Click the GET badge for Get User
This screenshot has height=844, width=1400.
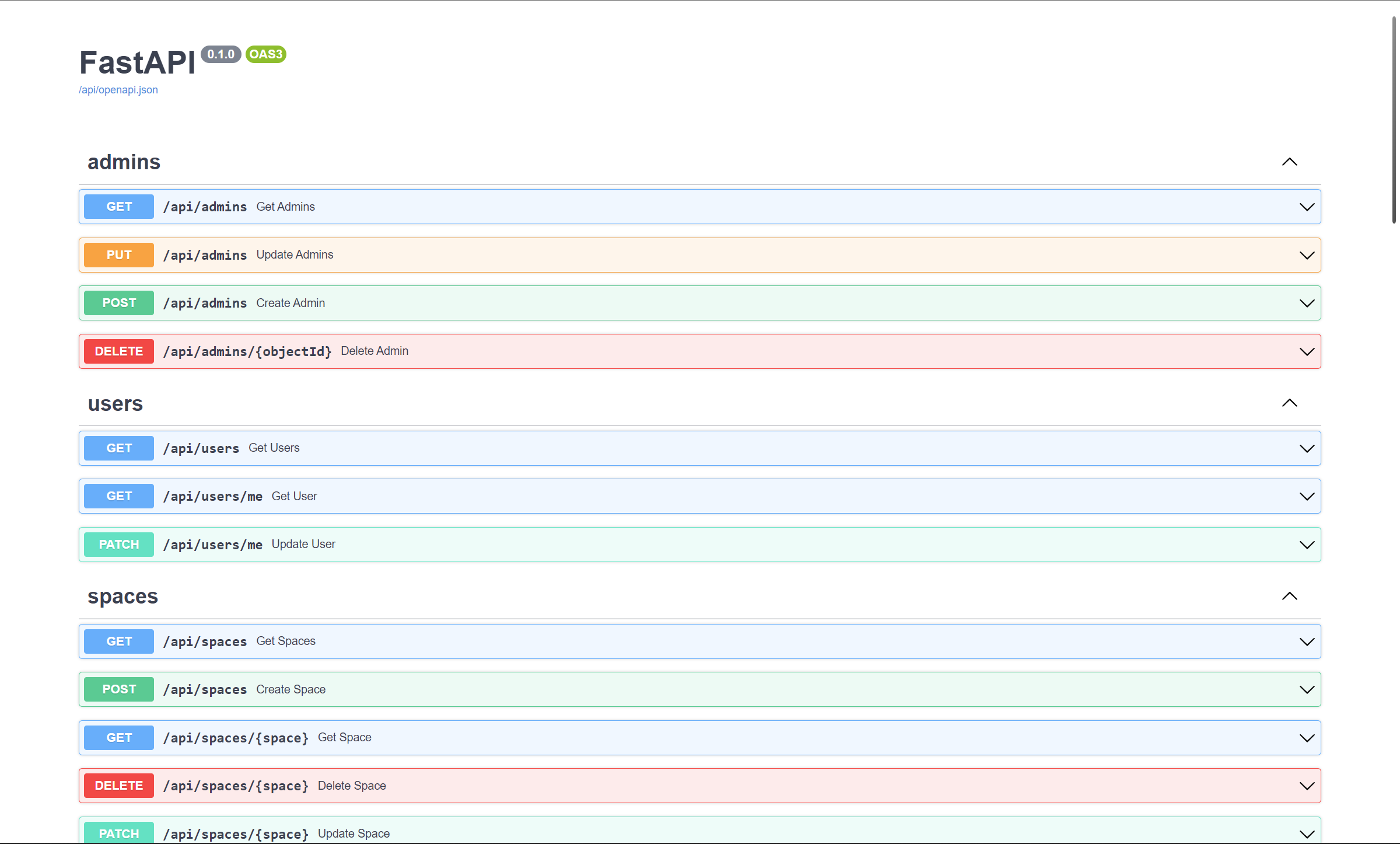point(119,496)
